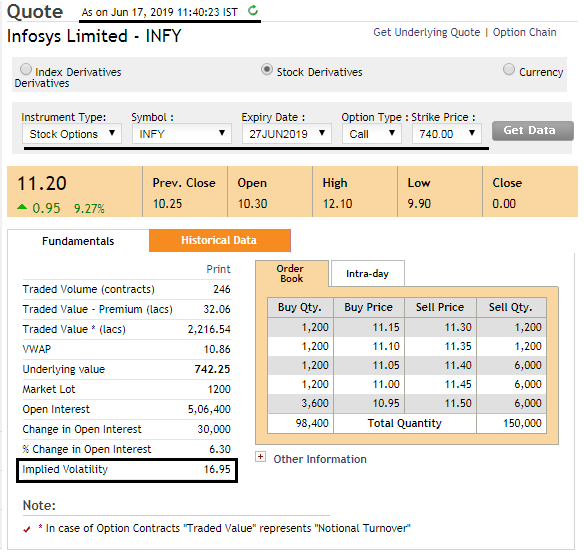Click Change in Open Interest value 30,000
The height and width of the screenshot is (555, 584).
tap(214, 429)
